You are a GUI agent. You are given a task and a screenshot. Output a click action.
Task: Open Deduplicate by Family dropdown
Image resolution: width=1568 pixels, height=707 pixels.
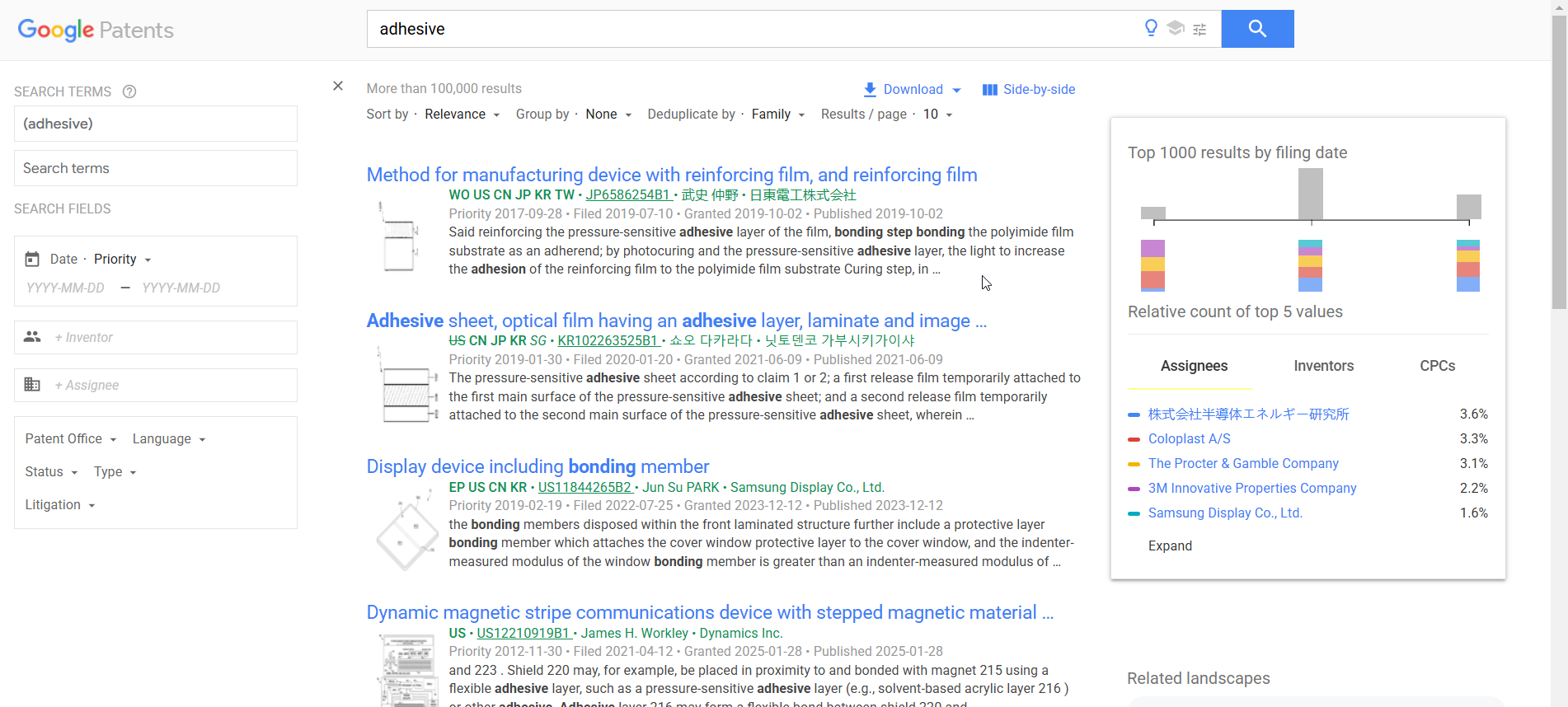coord(778,115)
